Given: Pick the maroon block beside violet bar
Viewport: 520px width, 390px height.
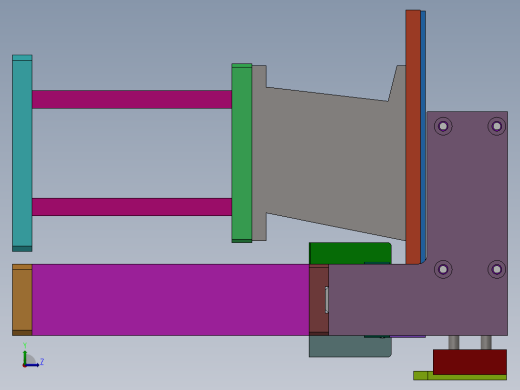Looking at the screenshot, I should tap(319, 300).
